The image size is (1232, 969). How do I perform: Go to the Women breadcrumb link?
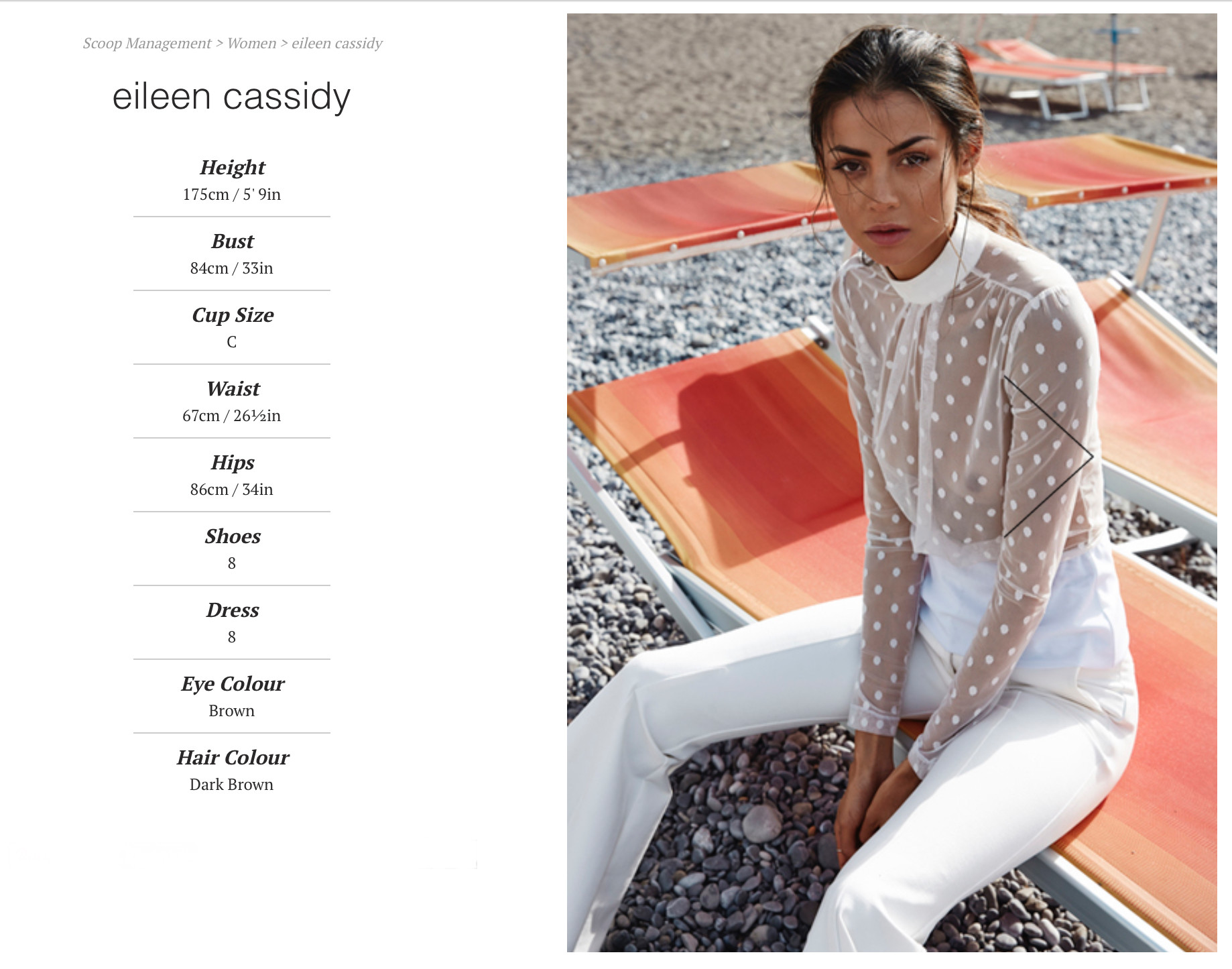(x=251, y=44)
